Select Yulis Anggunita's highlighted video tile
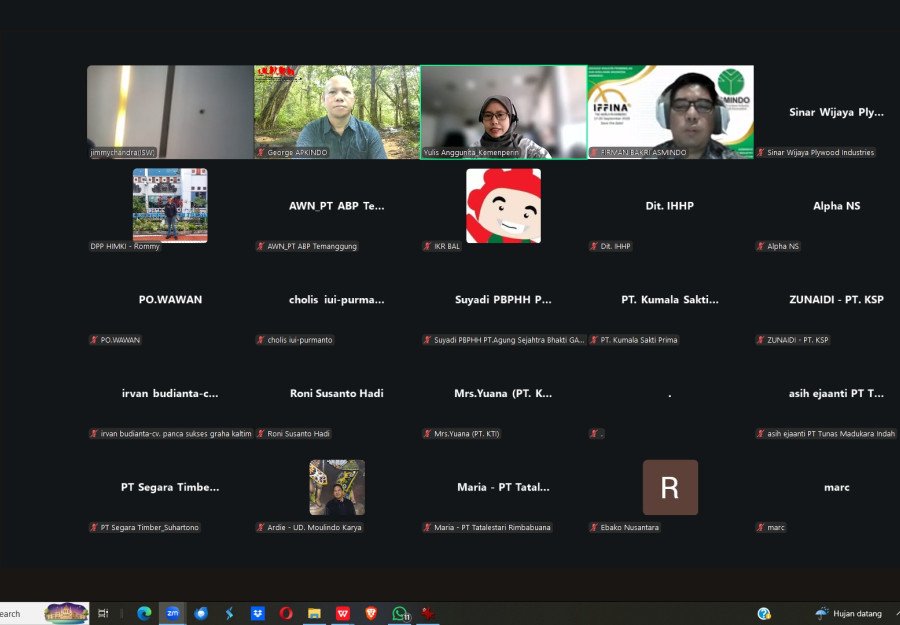Image resolution: width=900 pixels, height=625 pixels. [x=503, y=112]
